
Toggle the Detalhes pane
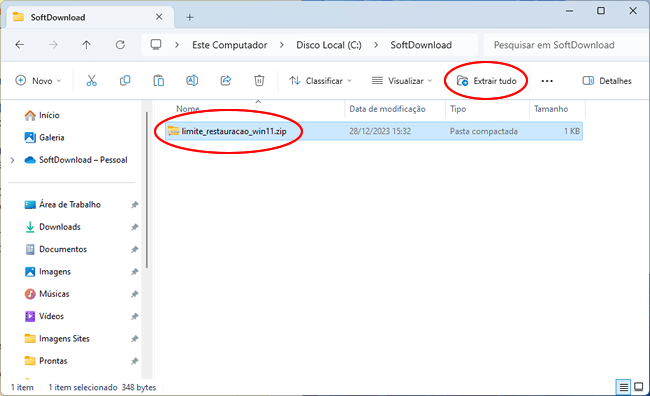pos(607,81)
